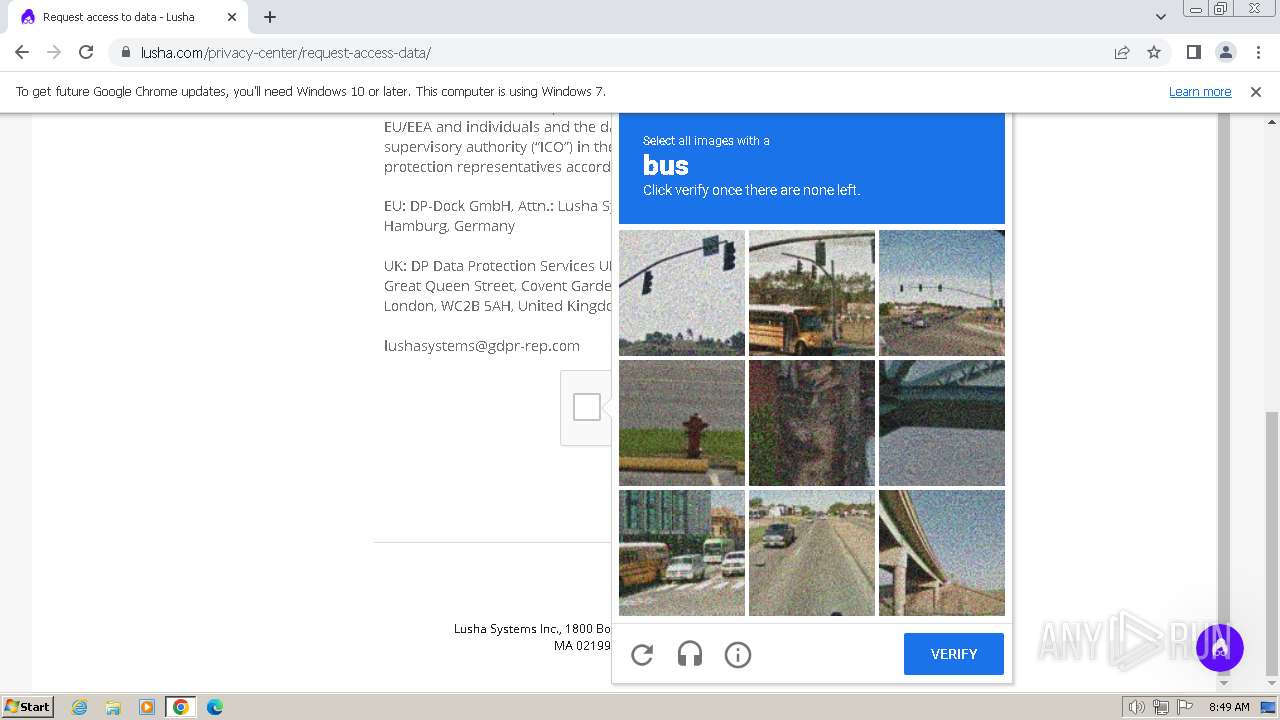Select the traffic light on gray sky tile
The width and height of the screenshot is (1280, 720).
(682, 293)
